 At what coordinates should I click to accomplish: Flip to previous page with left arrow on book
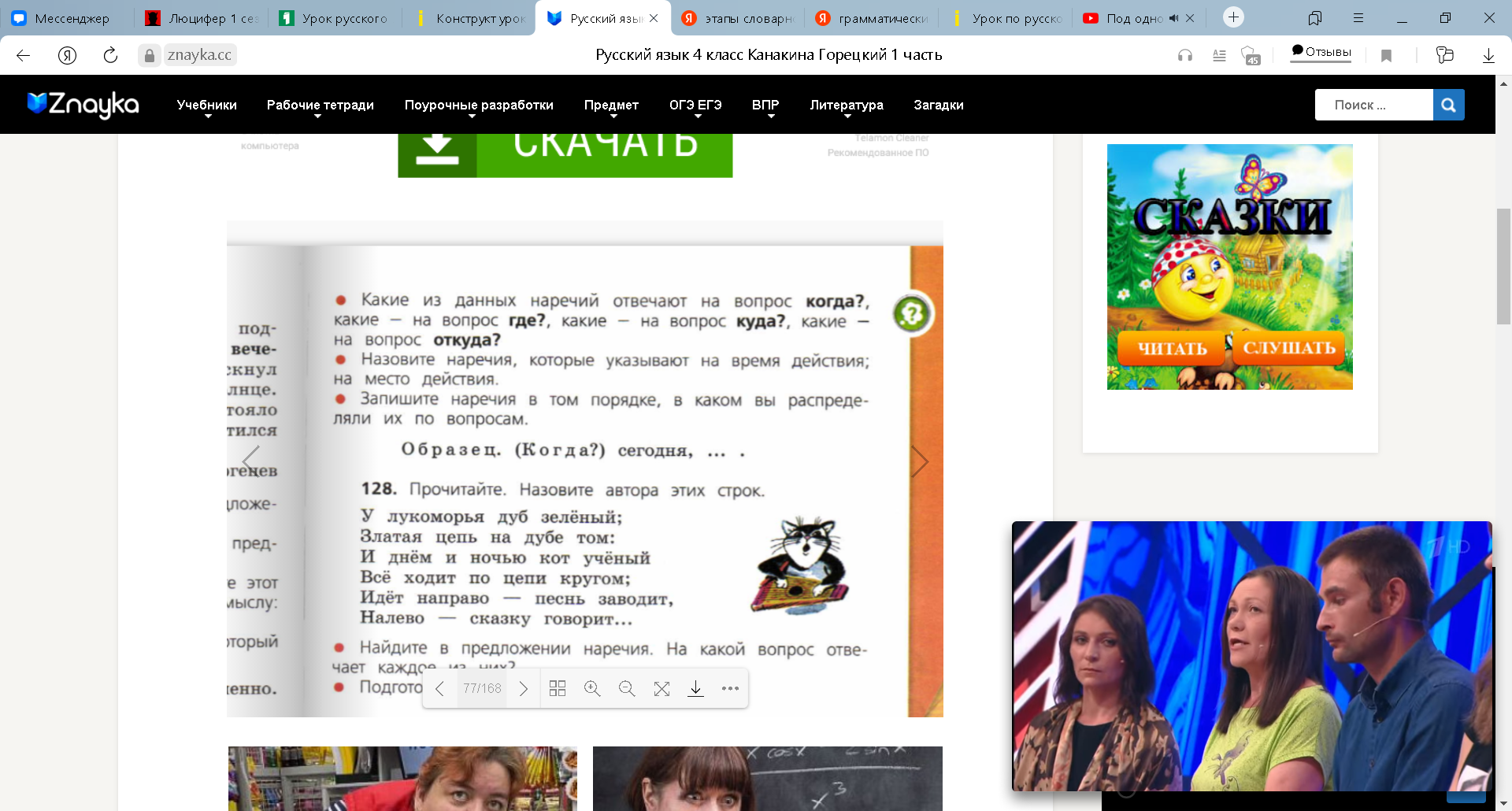coord(250,461)
